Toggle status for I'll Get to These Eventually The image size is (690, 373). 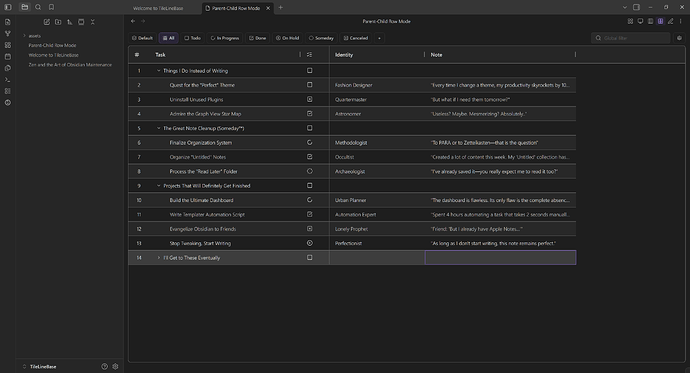click(310, 257)
